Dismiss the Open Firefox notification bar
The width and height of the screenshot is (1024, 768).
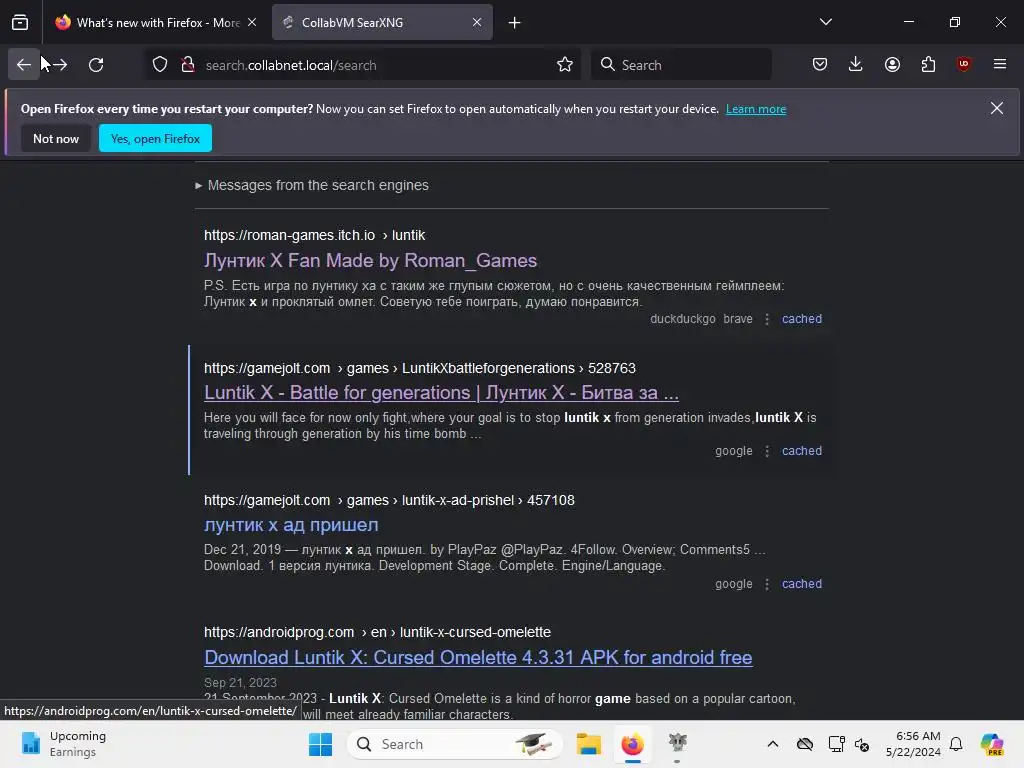(x=997, y=108)
